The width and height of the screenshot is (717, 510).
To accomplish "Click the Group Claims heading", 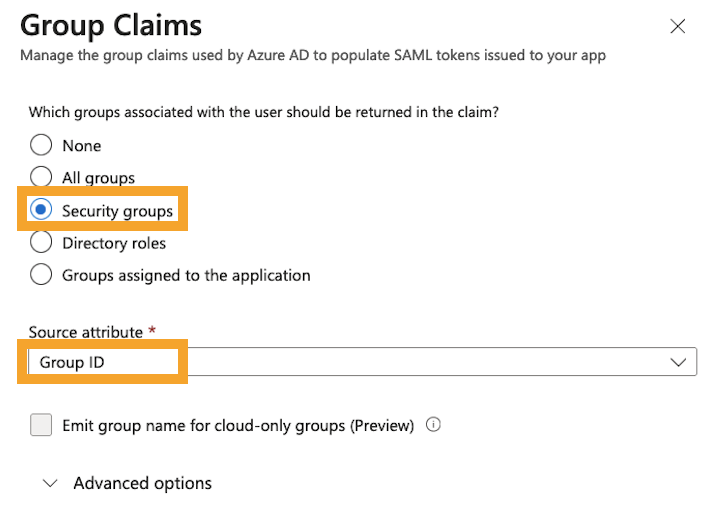I will tap(111, 25).
